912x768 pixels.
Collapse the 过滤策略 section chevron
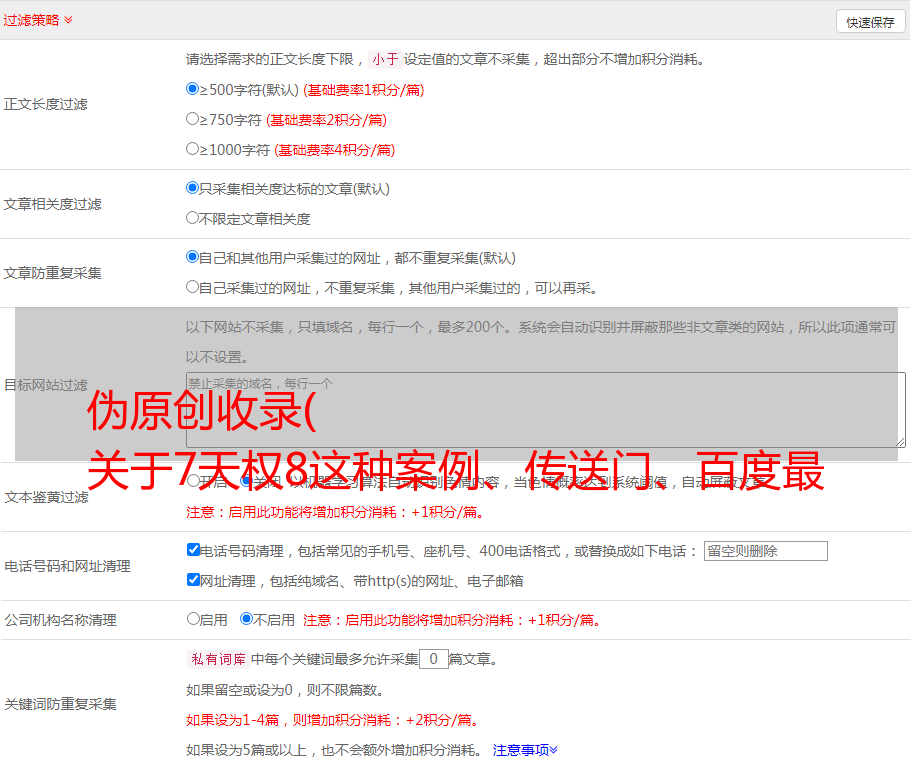pyautogui.click(x=68, y=20)
